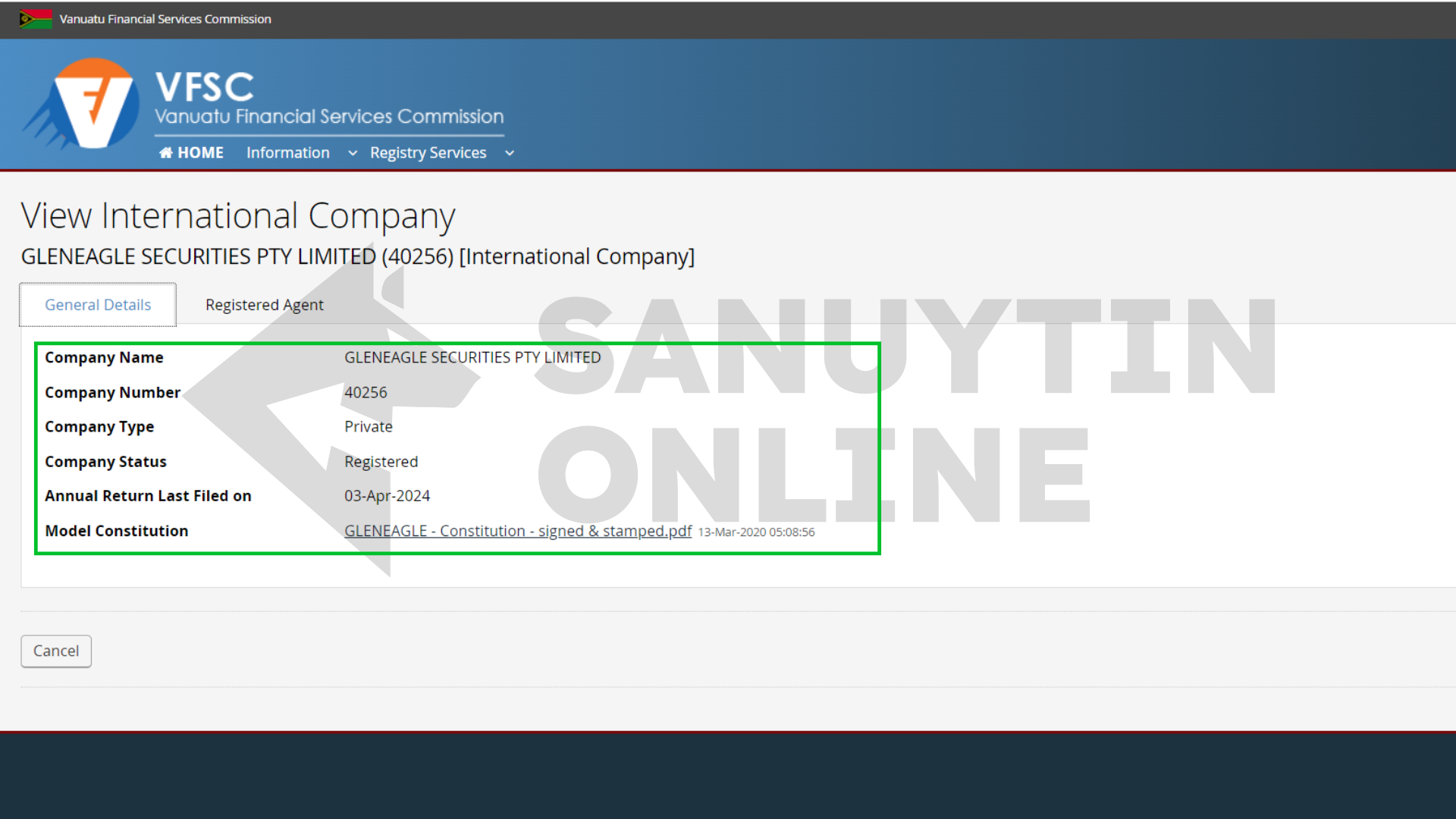
Task: Open GLENEAGLE Constitution signed & stamped PDF link
Action: point(518,531)
